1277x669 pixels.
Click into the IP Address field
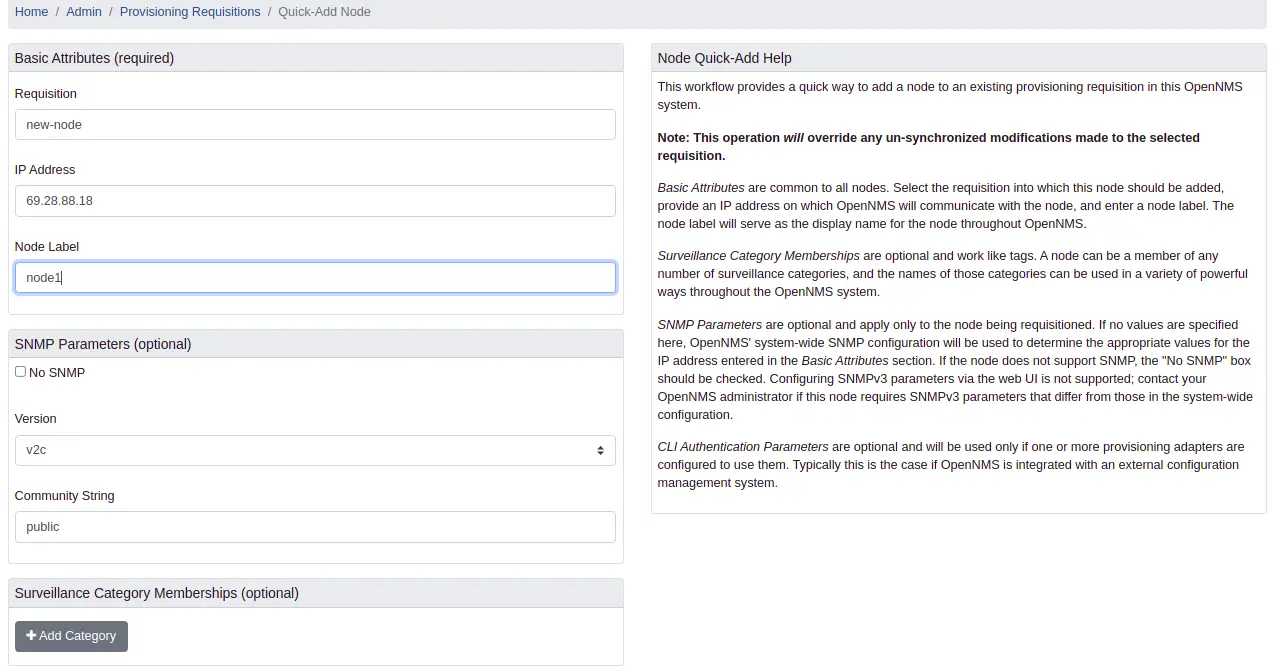(x=315, y=201)
